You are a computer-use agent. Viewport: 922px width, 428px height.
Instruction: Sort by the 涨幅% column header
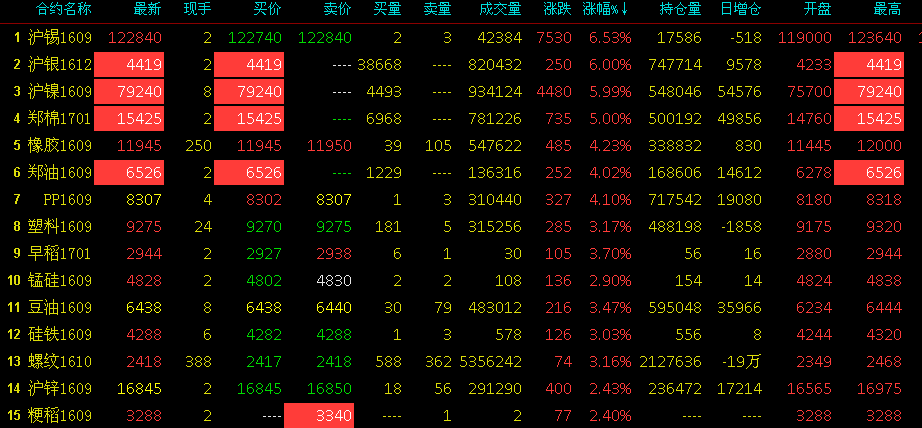coord(605,9)
